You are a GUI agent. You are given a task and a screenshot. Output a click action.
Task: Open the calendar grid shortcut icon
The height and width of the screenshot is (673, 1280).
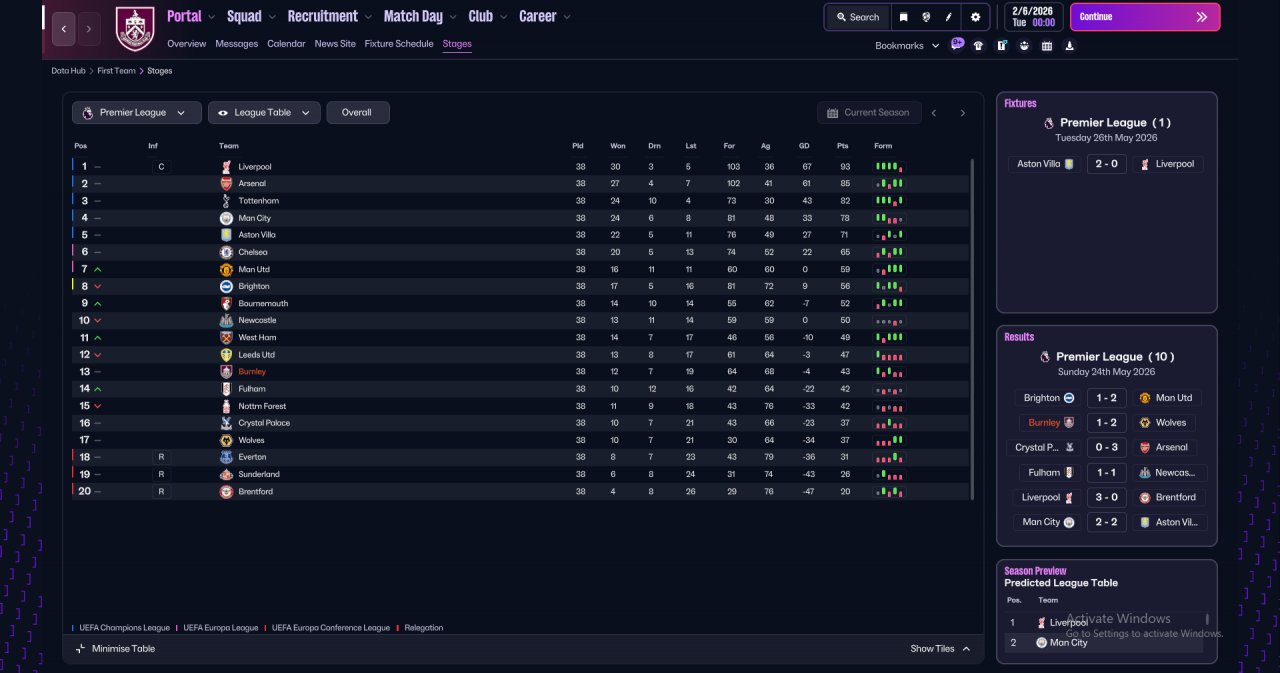[1047, 45]
